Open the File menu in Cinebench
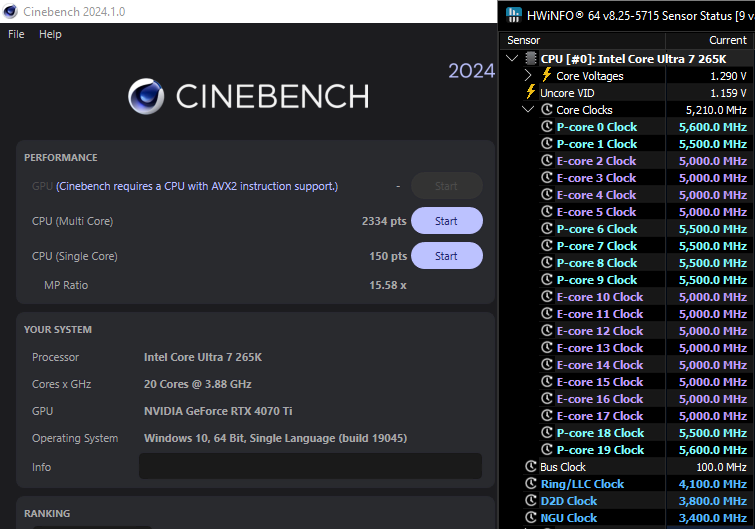The width and height of the screenshot is (755, 529). (x=16, y=34)
